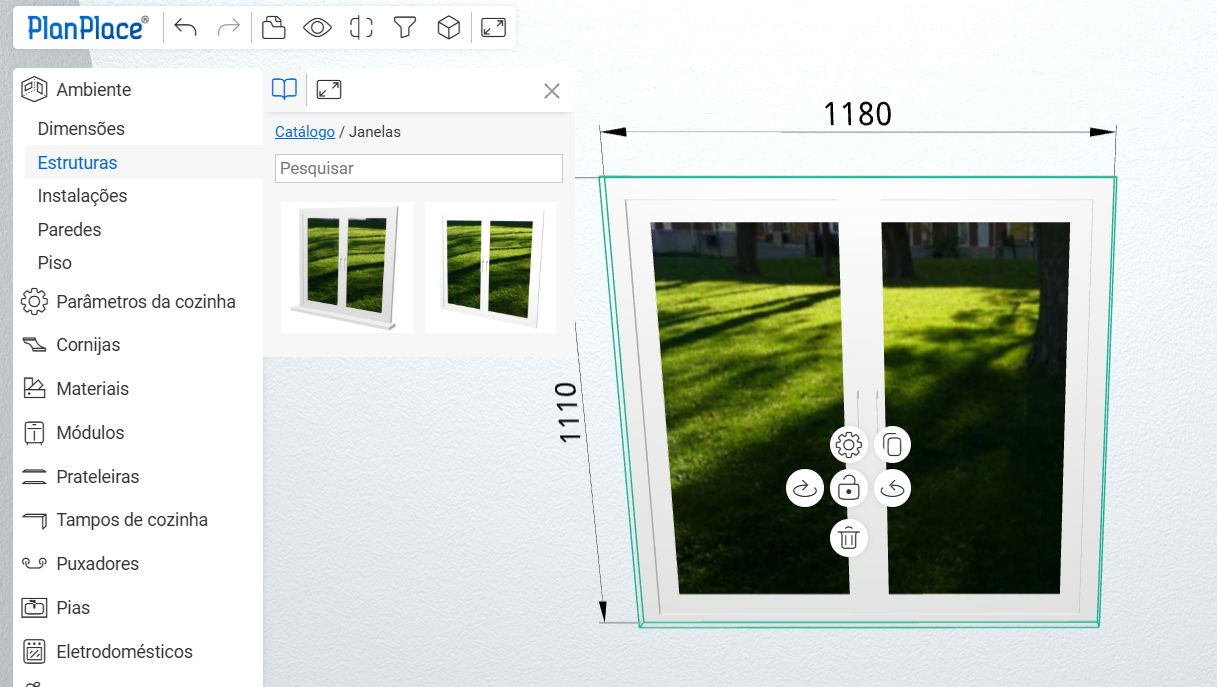The height and width of the screenshot is (687, 1217).
Task: Open window settings gear icon
Action: coord(848,445)
